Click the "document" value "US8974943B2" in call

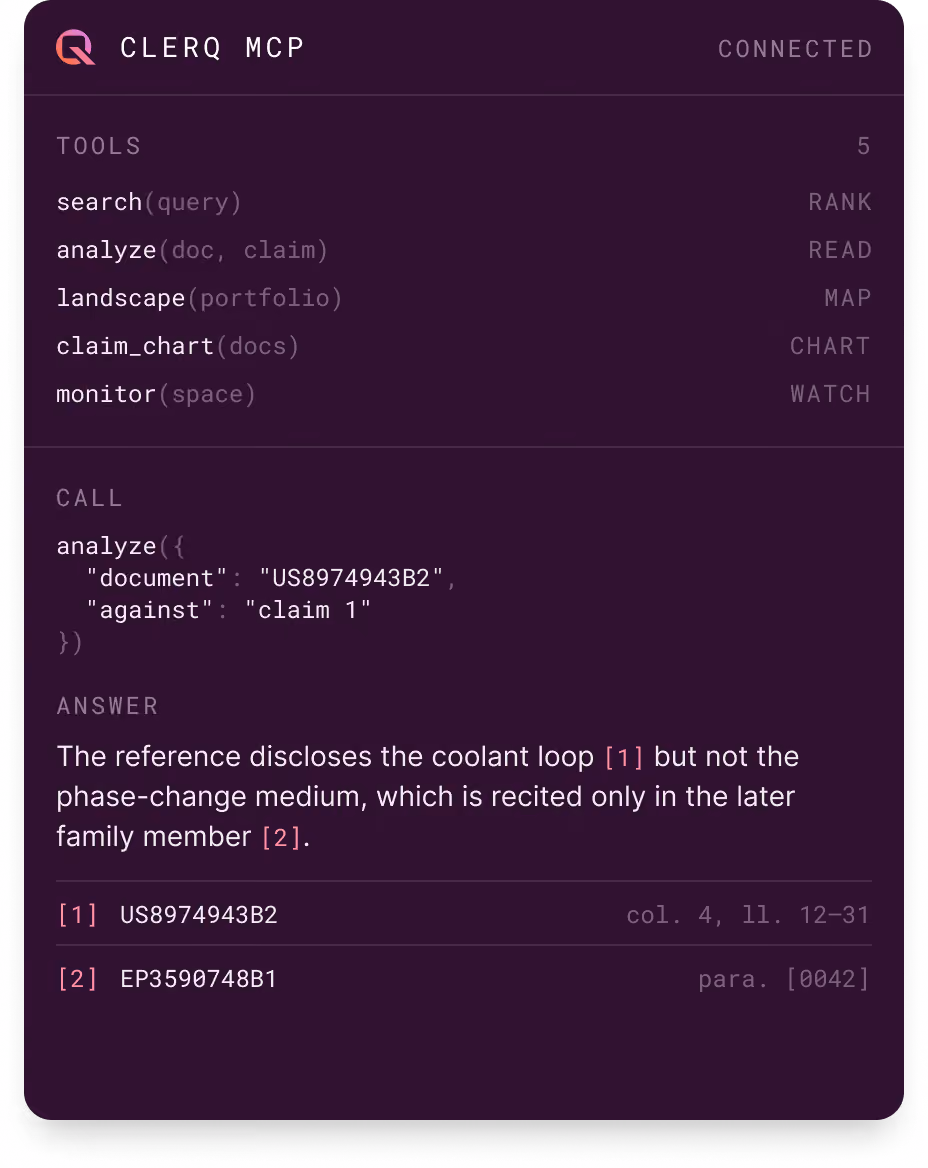pos(351,578)
